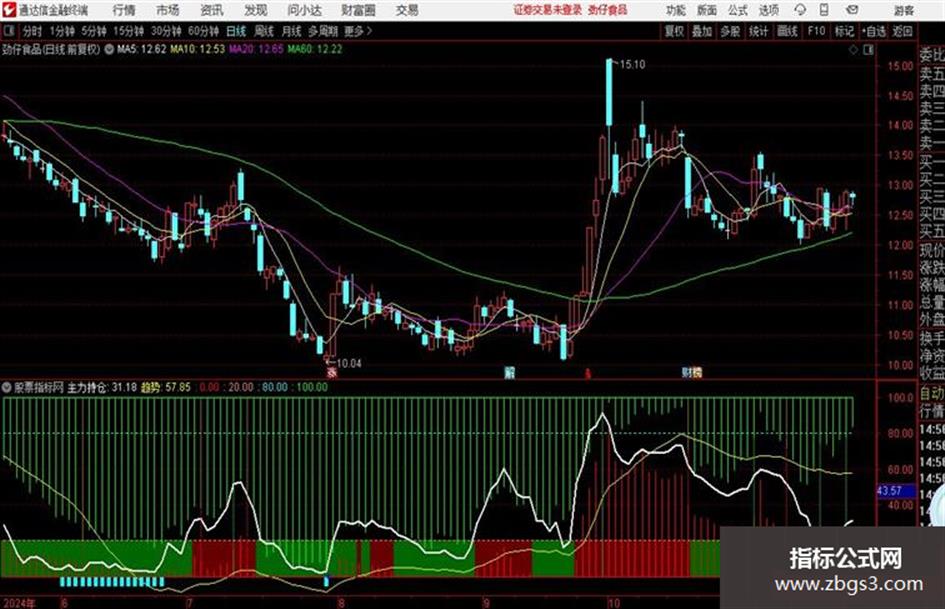Open the 问小达 menu

coord(304,10)
